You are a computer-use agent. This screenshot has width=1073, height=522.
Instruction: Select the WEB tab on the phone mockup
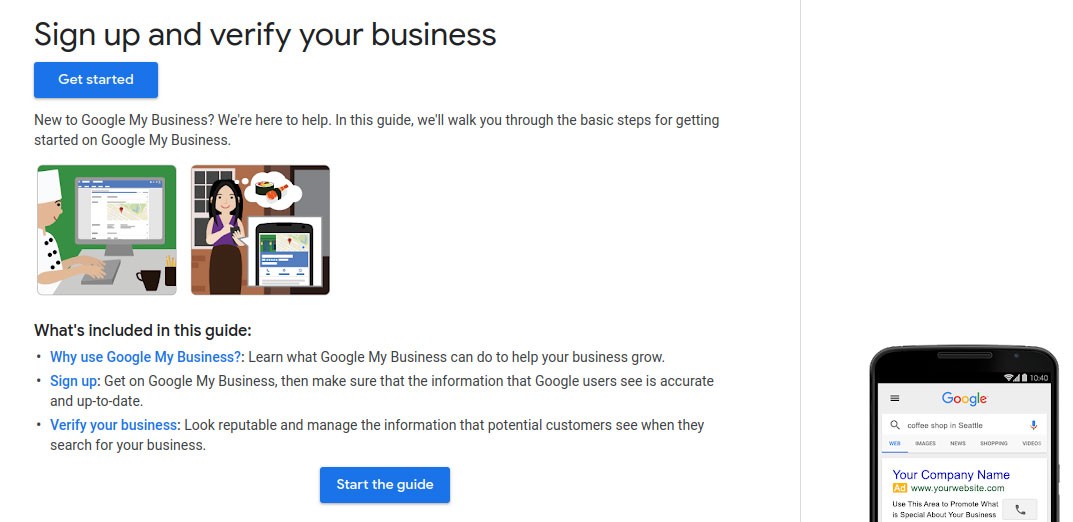895,443
